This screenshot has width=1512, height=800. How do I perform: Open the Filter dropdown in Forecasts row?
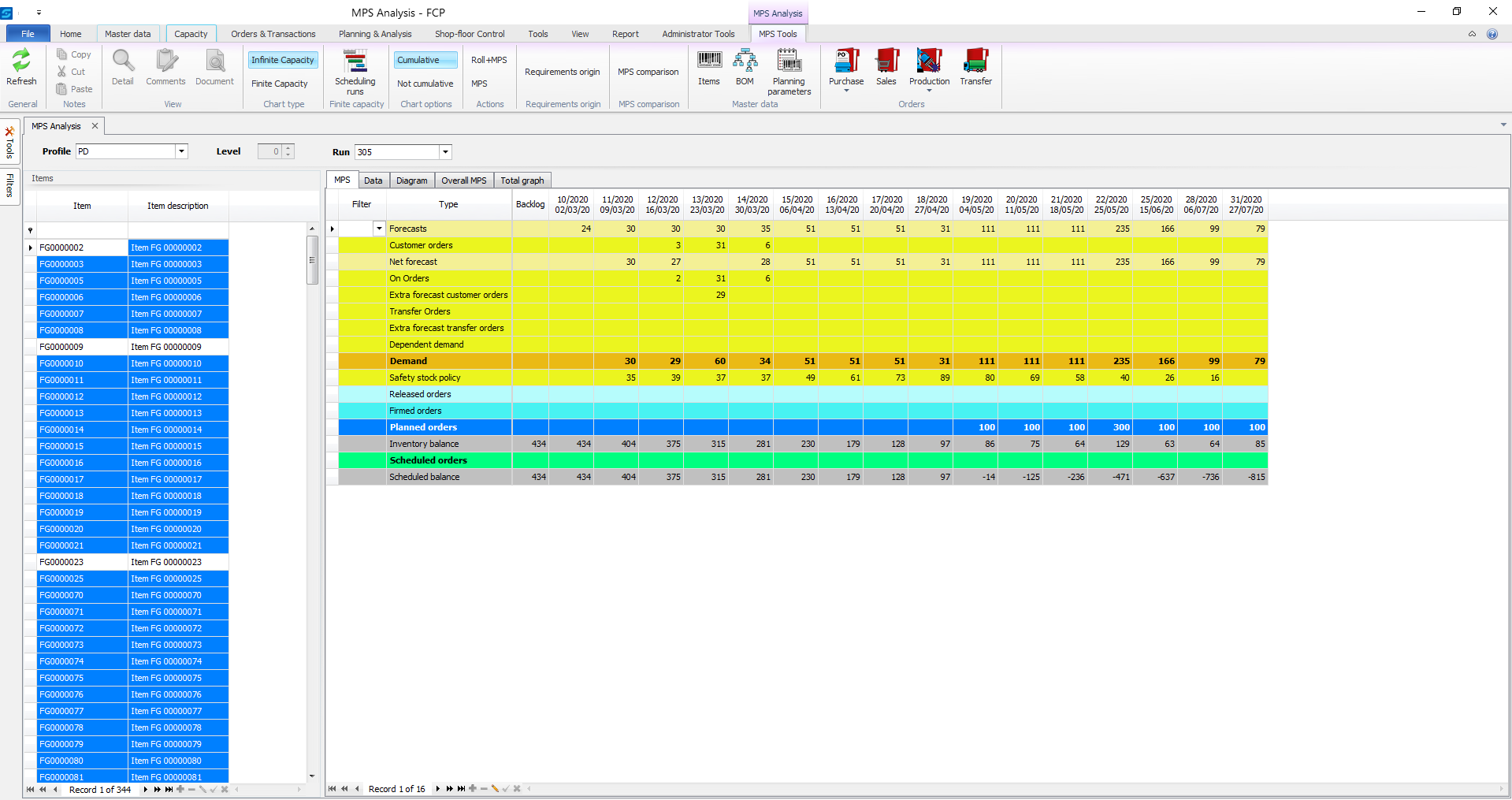pos(379,229)
